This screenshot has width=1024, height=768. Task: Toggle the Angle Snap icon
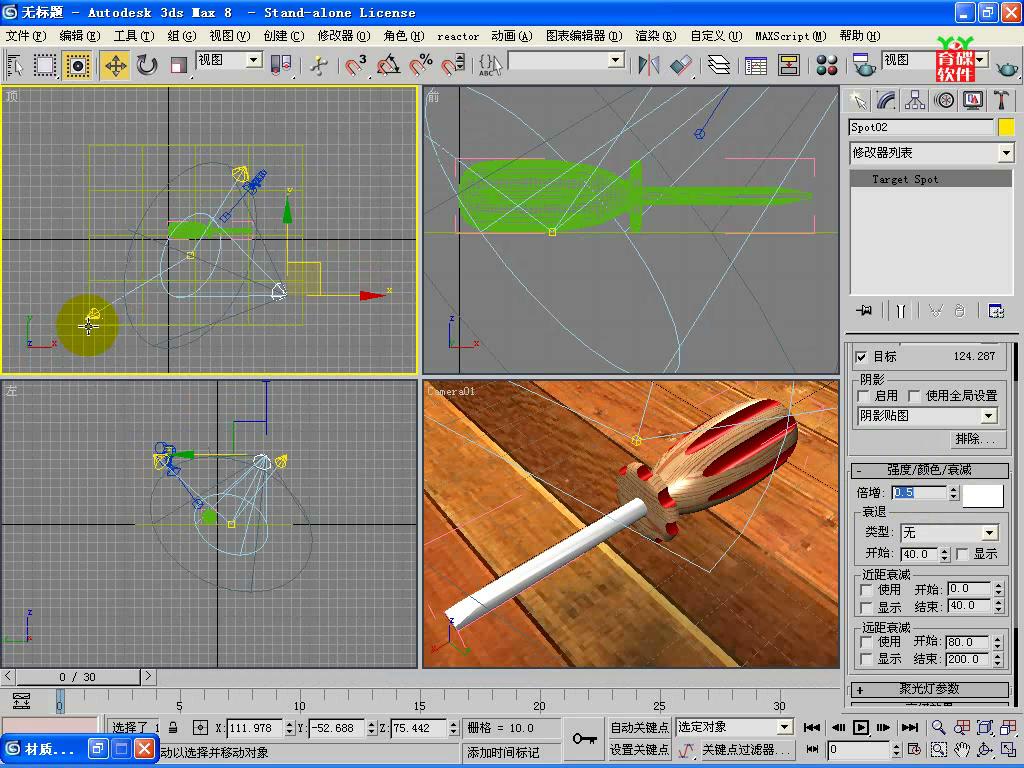pos(389,65)
